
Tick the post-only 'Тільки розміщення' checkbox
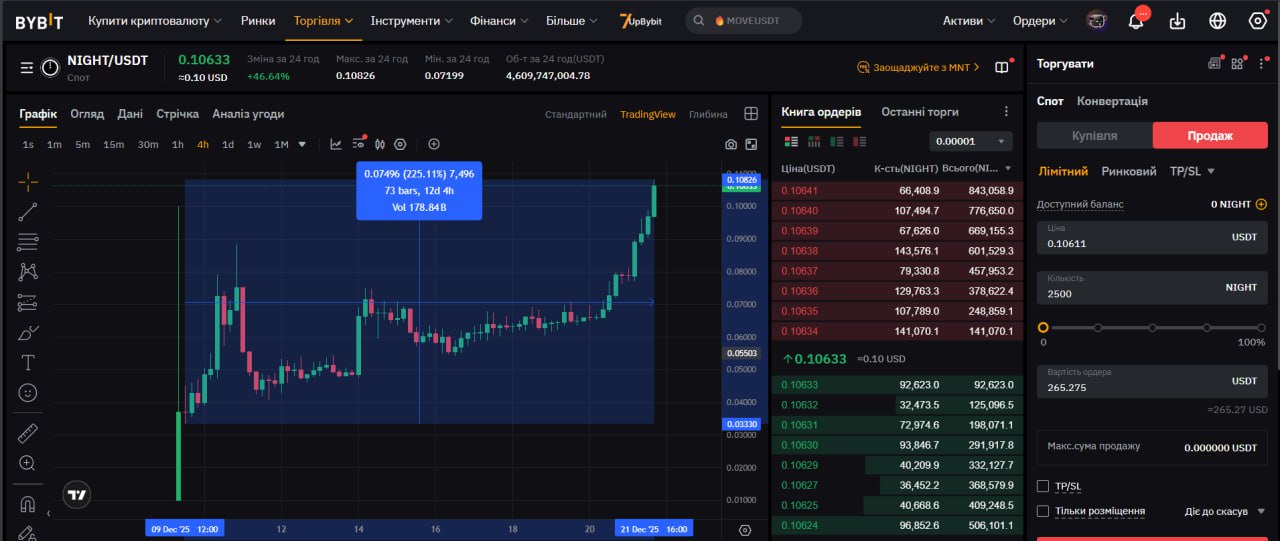tap(1043, 511)
